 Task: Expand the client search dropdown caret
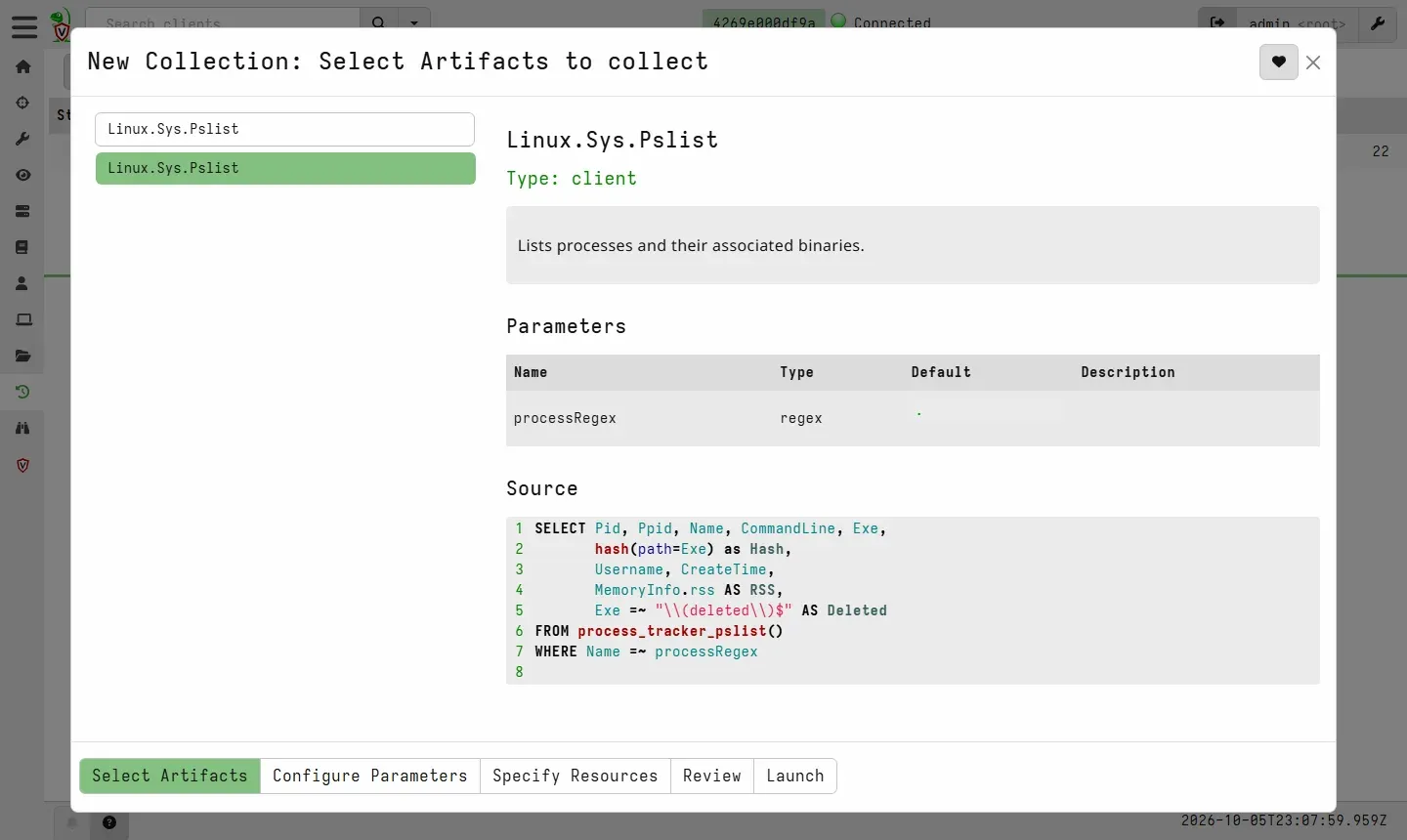pos(414,22)
